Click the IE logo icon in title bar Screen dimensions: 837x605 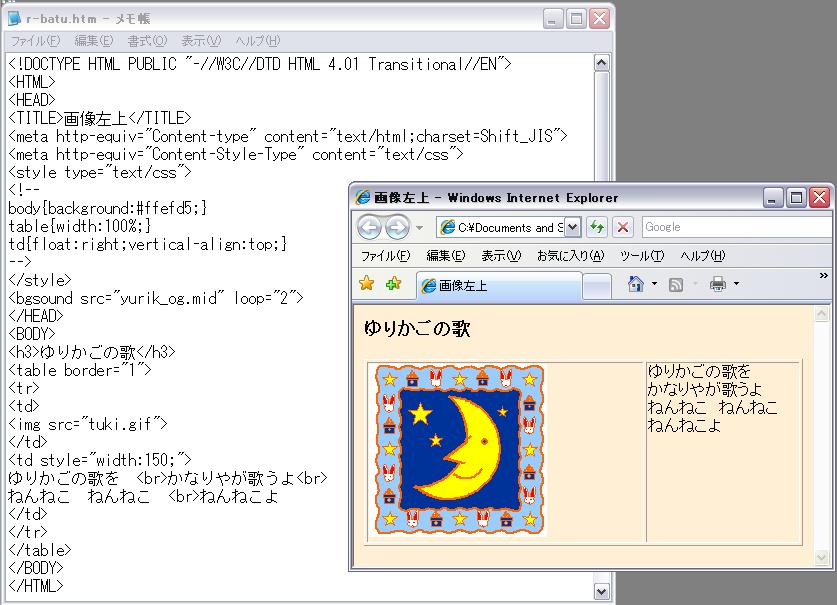362,197
